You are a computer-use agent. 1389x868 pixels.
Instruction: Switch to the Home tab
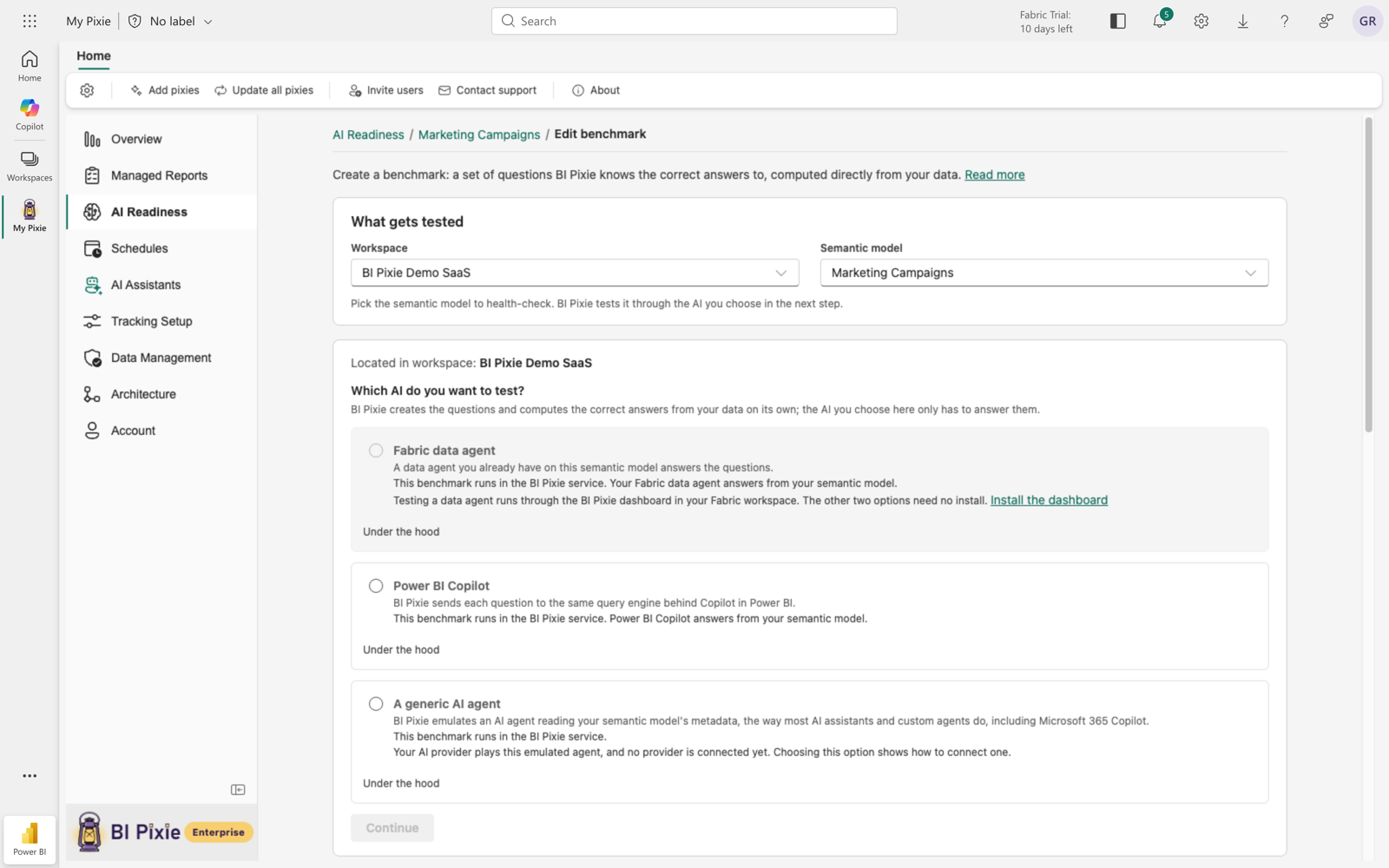[94, 56]
